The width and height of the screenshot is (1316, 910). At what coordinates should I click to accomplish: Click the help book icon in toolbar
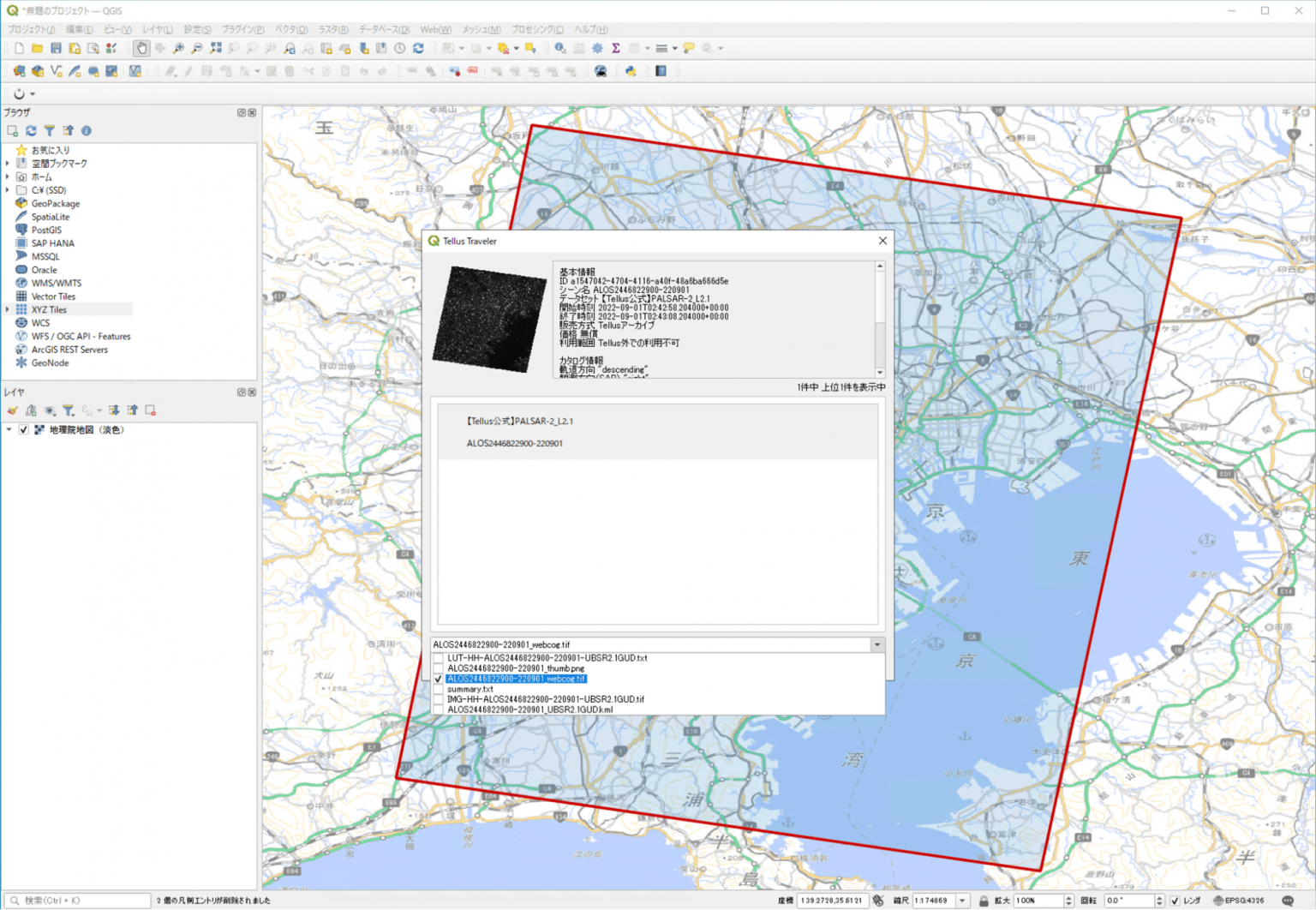(x=661, y=71)
